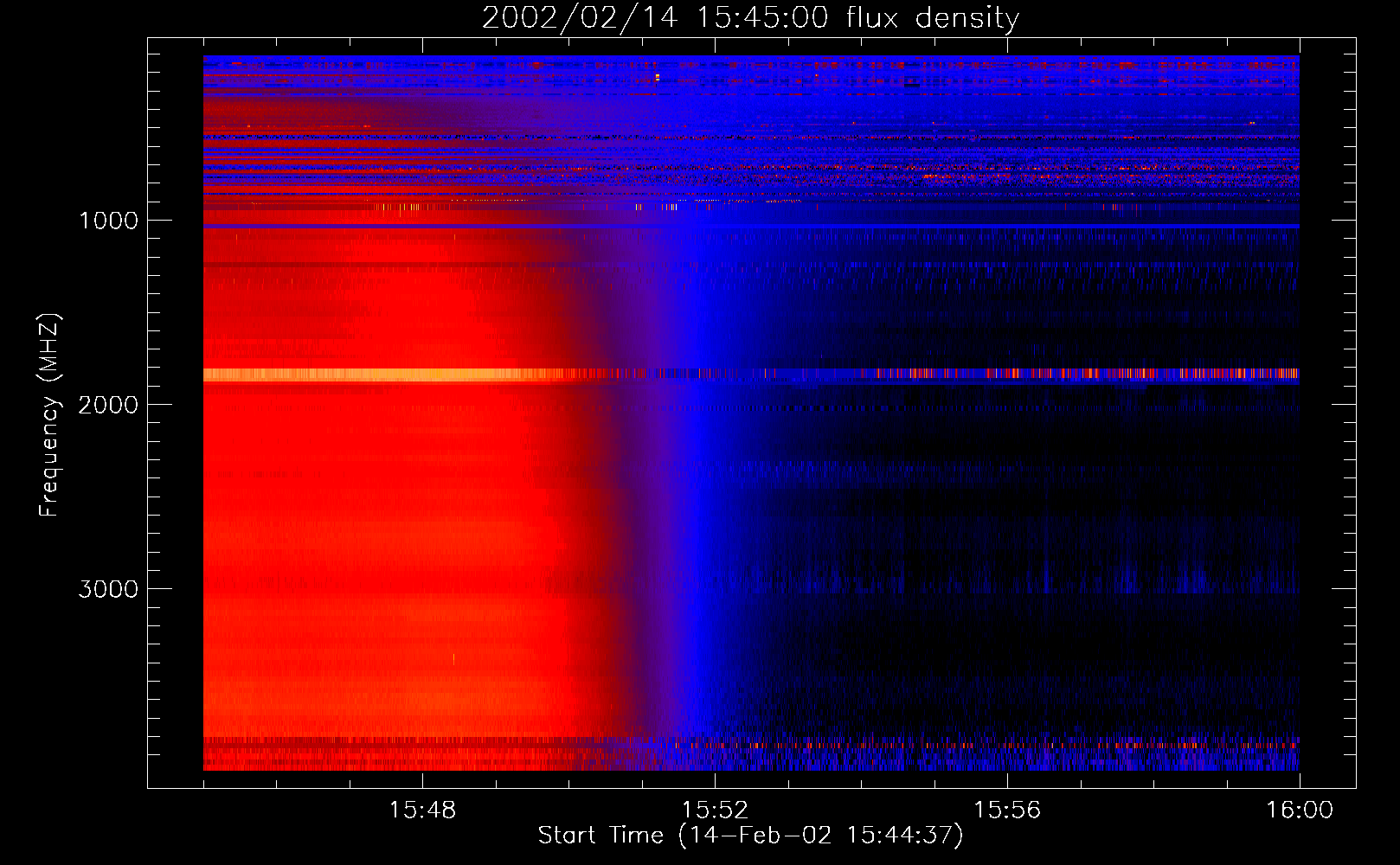Click the 16:00 time tick label
Screen dimensions: 1400x865
point(1300,811)
